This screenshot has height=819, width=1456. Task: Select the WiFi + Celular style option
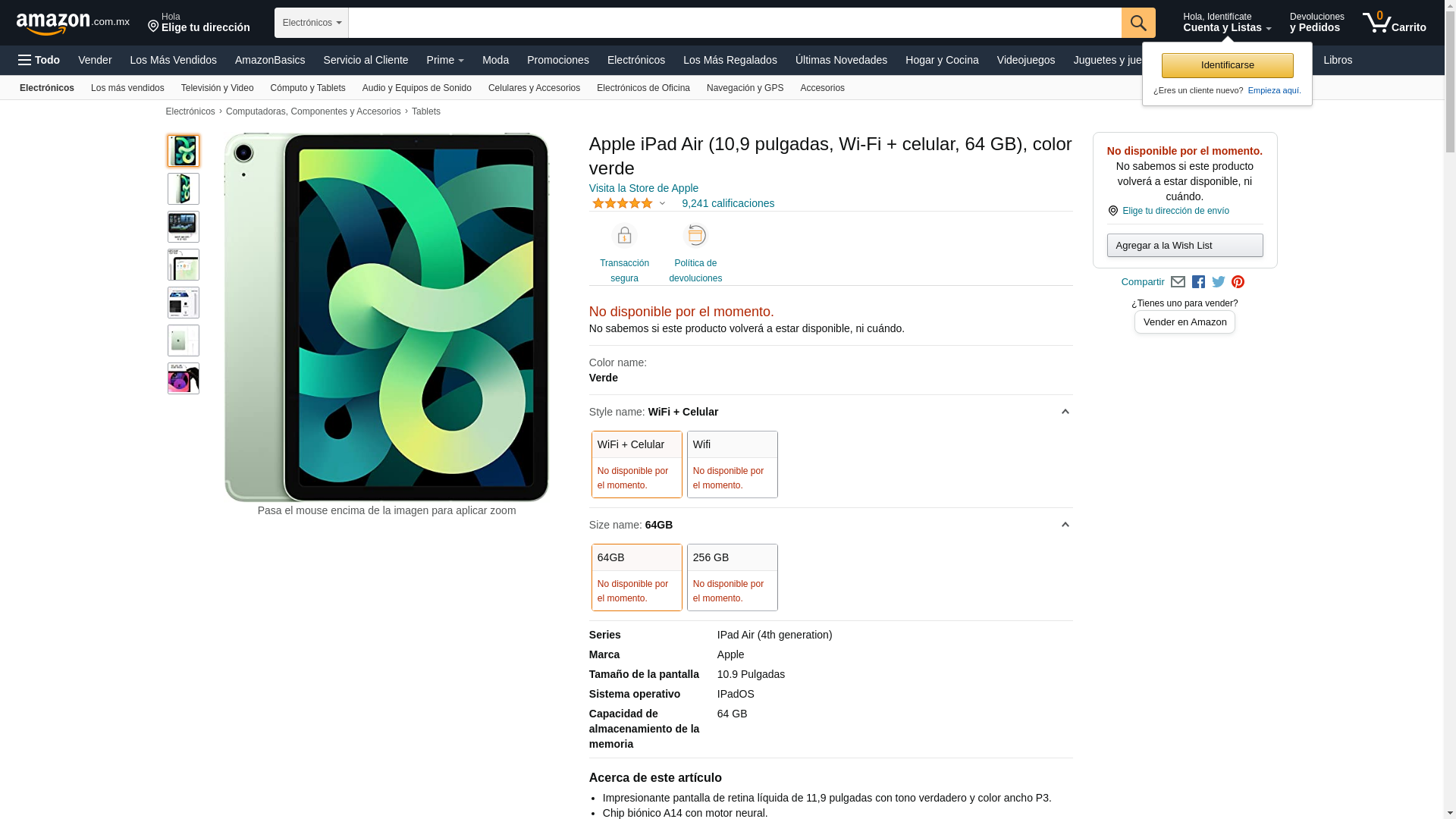[x=637, y=464]
